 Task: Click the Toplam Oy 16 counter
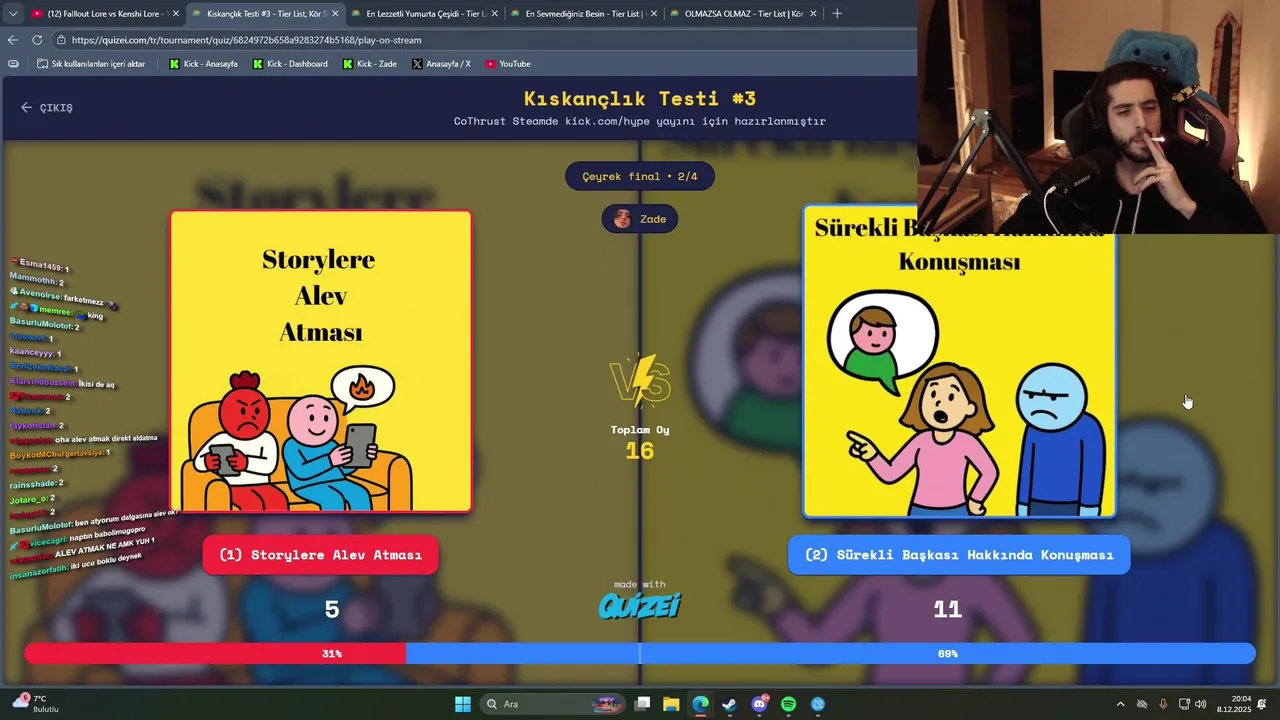[x=640, y=442]
